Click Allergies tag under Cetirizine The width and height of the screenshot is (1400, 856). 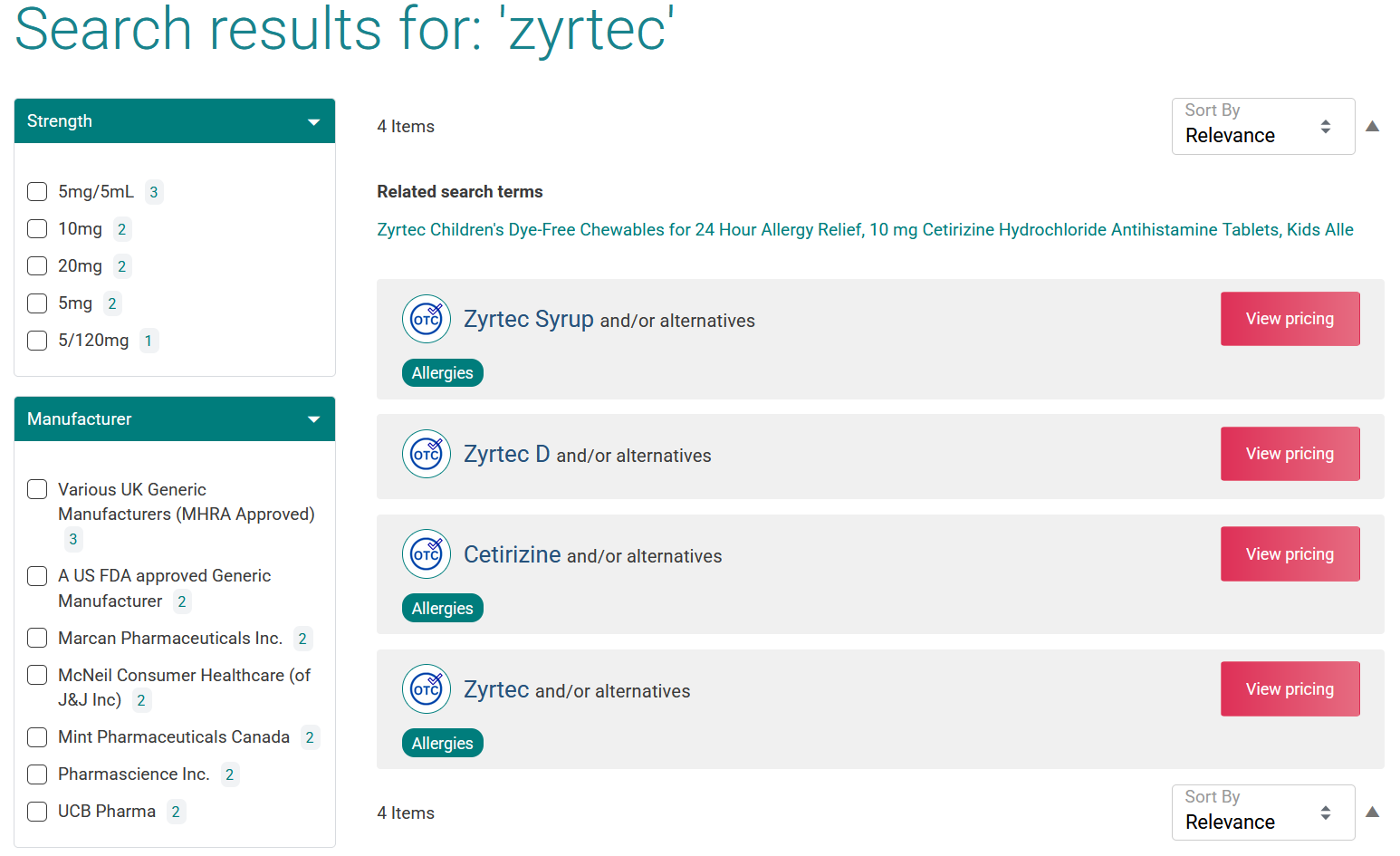pyautogui.click(x=443, y=609)
